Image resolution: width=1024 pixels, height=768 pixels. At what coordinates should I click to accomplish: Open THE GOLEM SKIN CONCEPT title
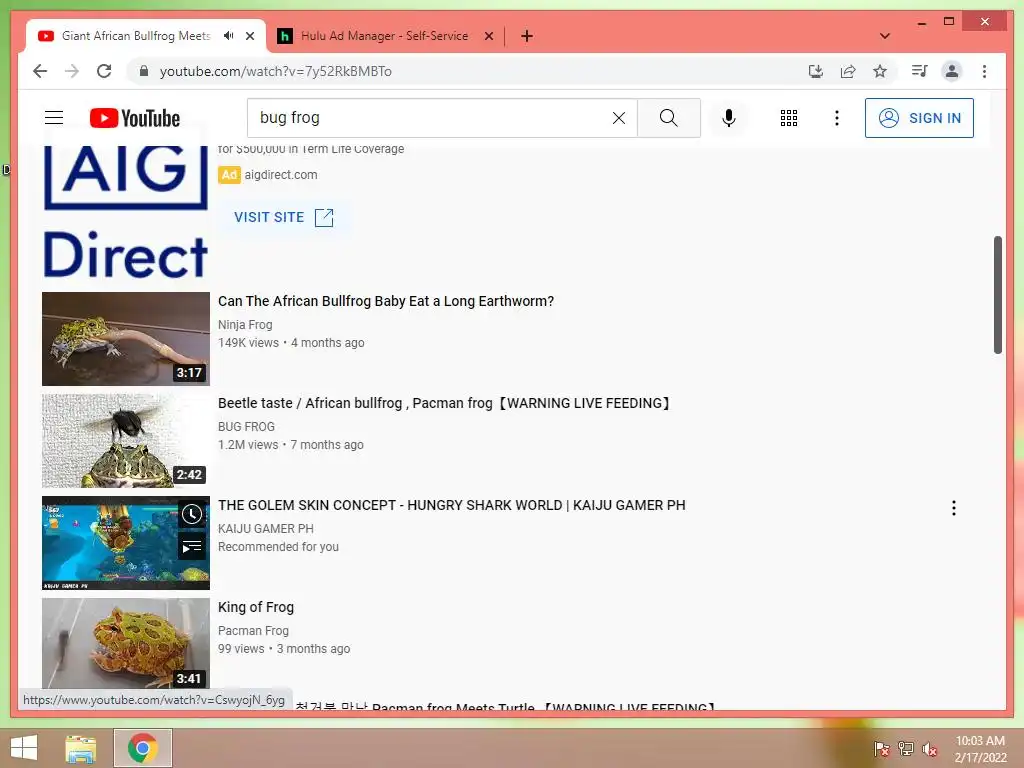click(x=452, y=505)
